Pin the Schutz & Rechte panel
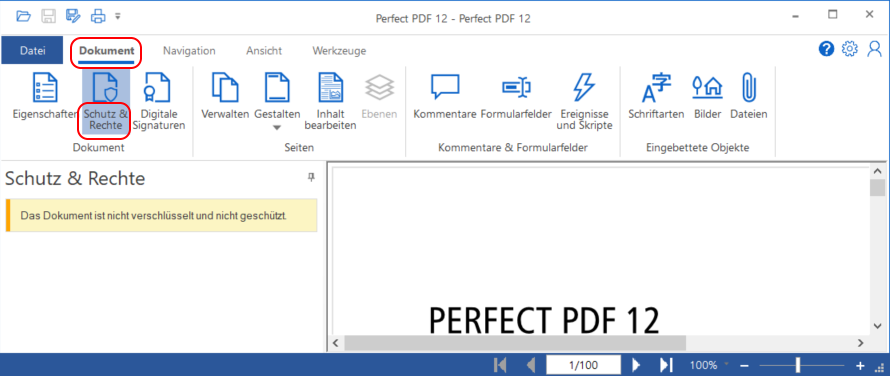 311,178
